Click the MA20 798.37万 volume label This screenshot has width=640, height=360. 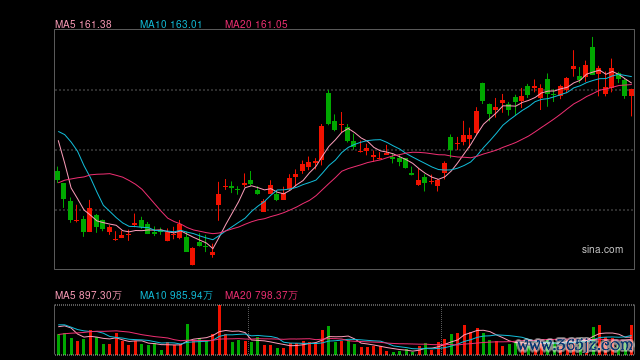click(261, 295)
